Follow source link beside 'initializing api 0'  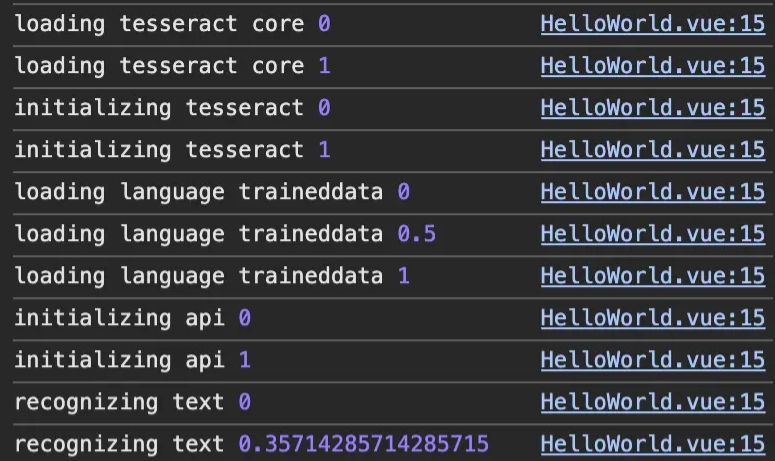pyautogui.click(x=653, y=318)
